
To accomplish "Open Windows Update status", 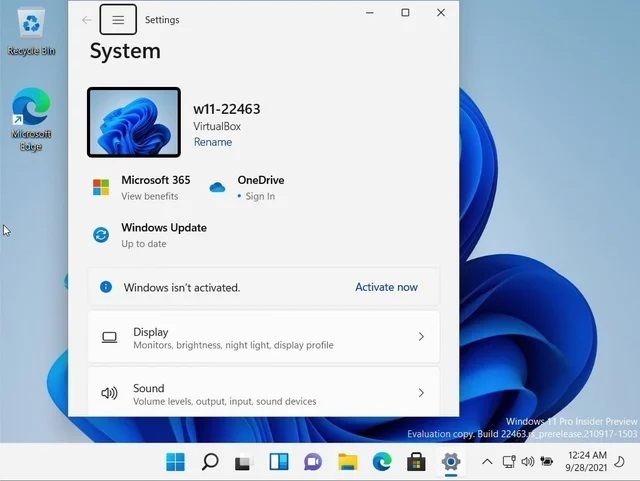I will (x=163, y=235).
